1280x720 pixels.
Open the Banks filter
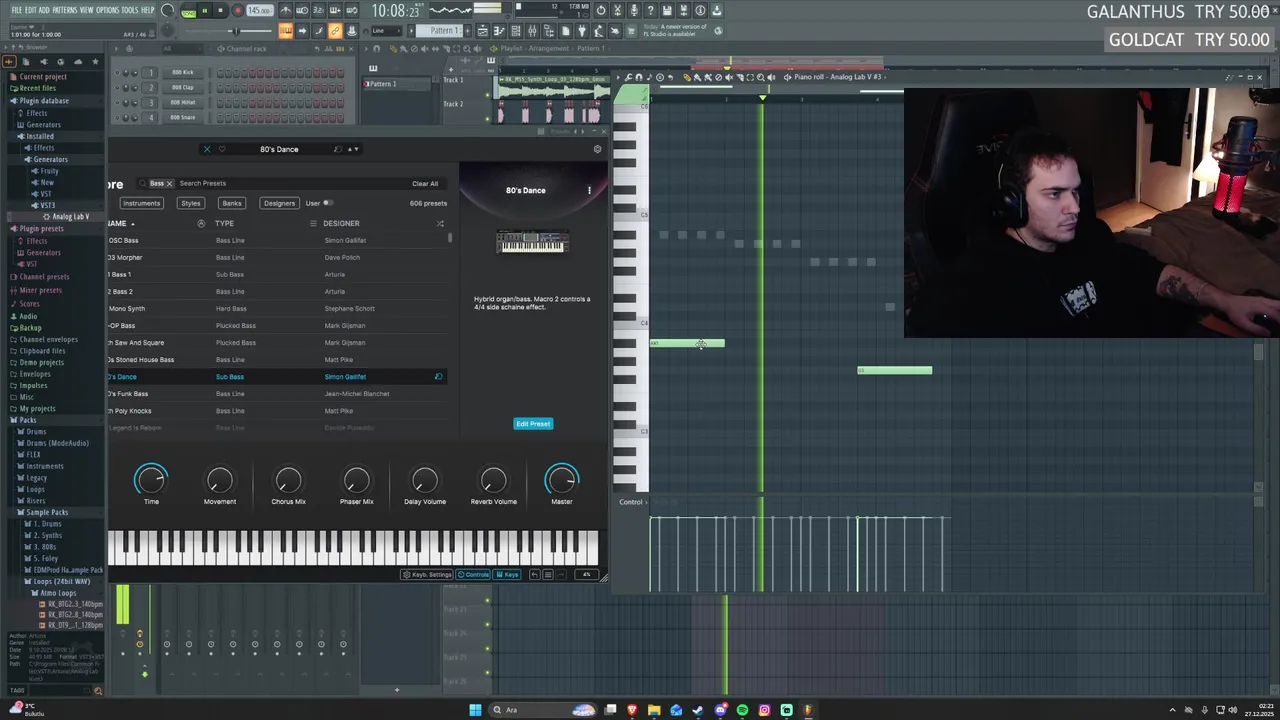pyautogui.click(x=232, y=203)
